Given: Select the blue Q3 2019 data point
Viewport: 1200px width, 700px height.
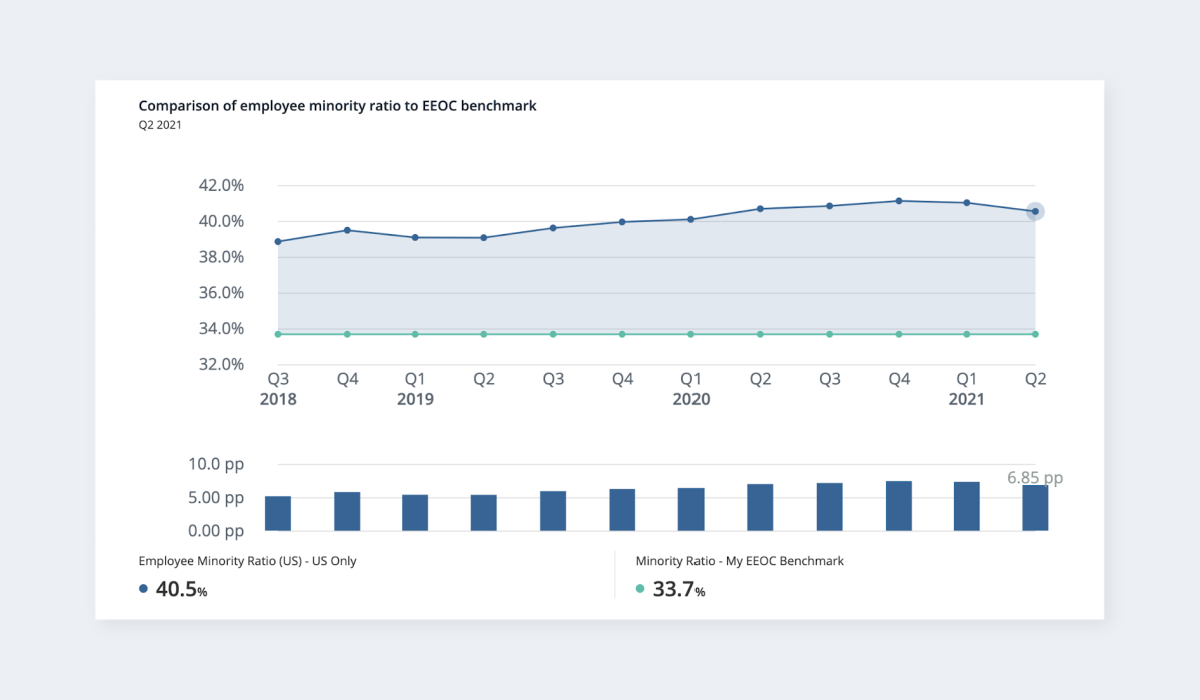Looking at the screenshot, I should (x=553, y=228).
